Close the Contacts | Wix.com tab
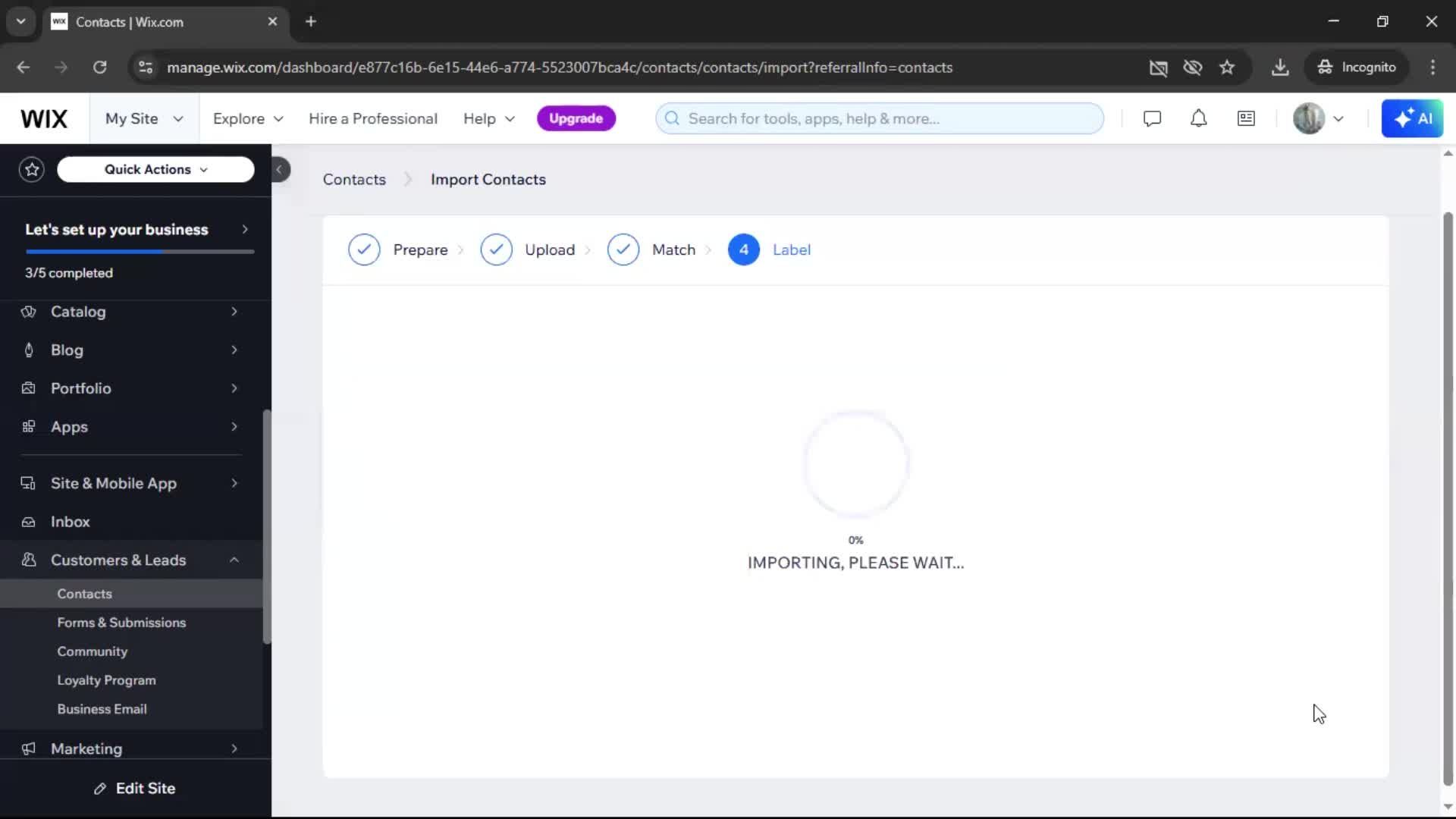 pyautogui.click(x=272, y=21)
